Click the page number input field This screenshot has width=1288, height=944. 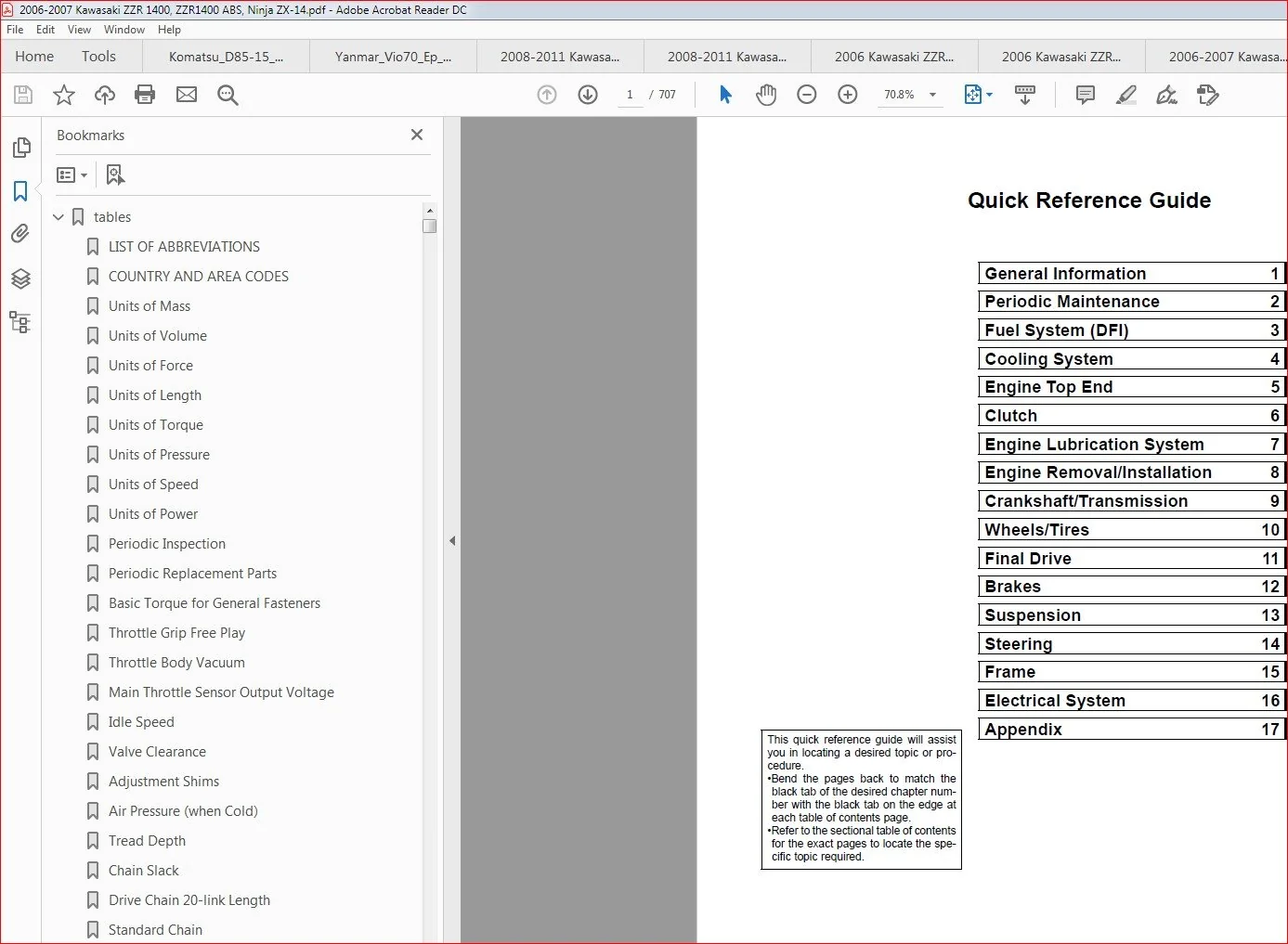click(630, 95)
